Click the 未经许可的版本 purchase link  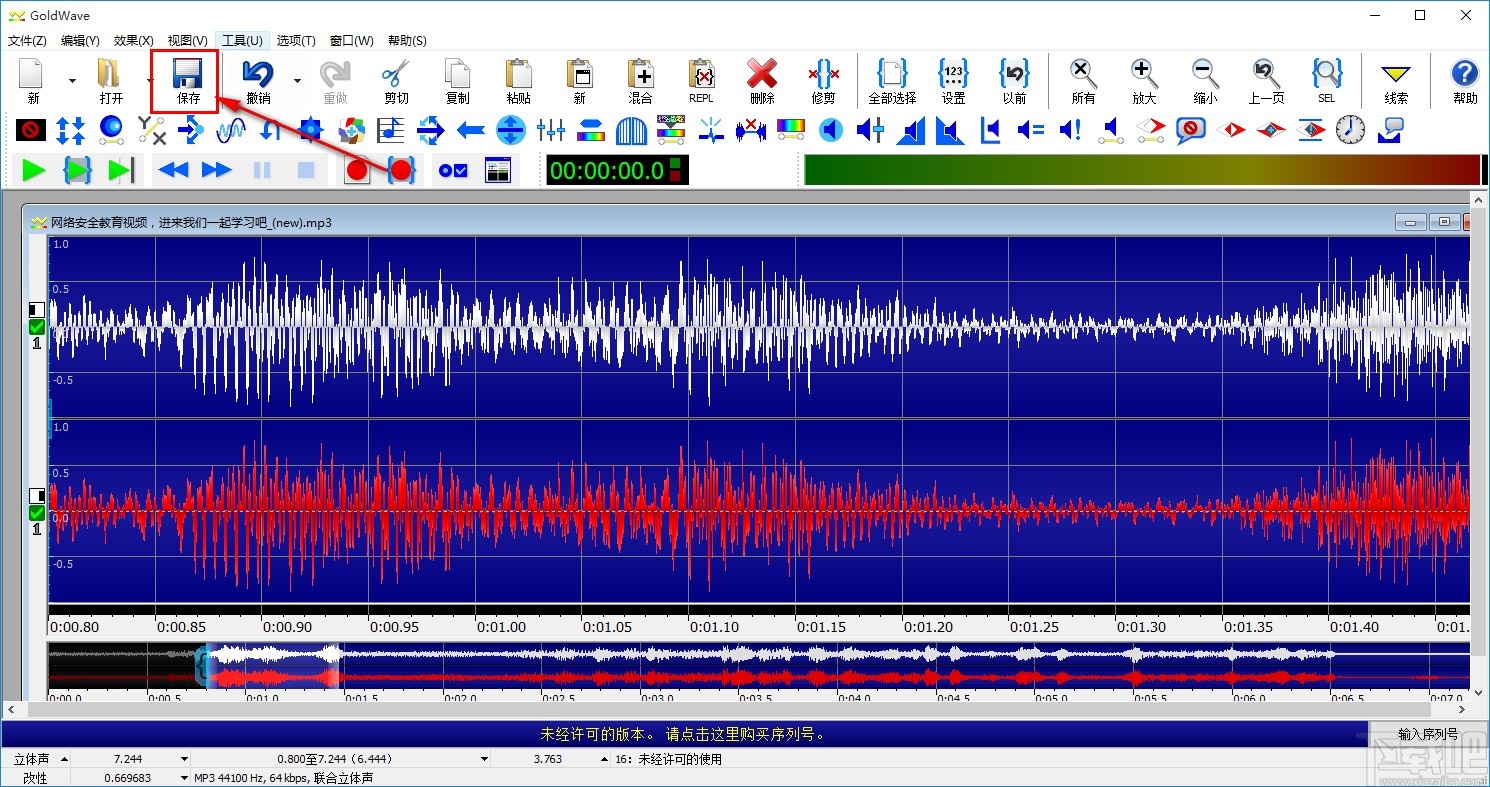683,734
